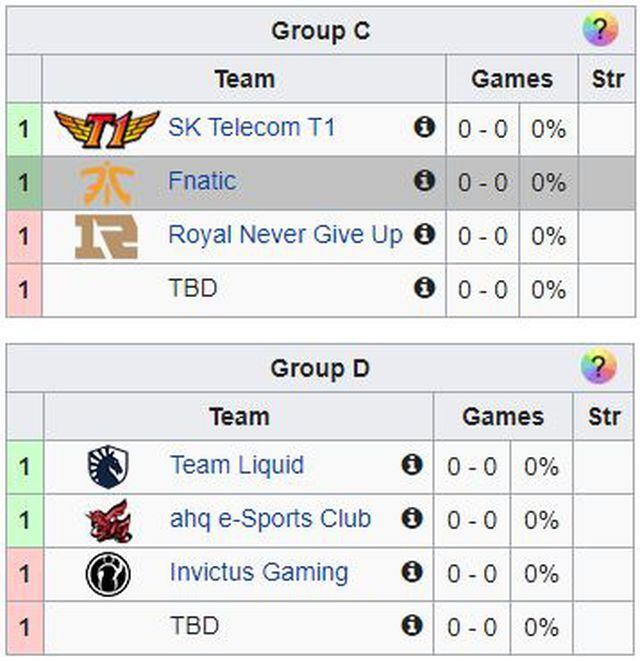The height and width of the screenshot is (661, 640).
Task: Click the Invictus Gaming logo
Action: pyautogui.click(x=108, y=574)
